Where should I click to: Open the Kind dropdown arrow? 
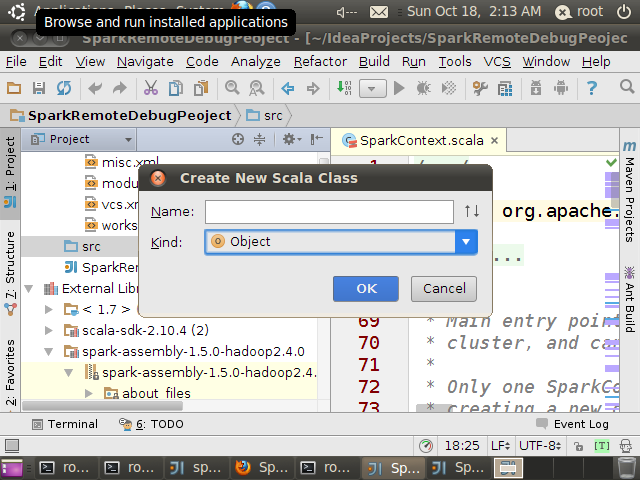pos(466,242)
